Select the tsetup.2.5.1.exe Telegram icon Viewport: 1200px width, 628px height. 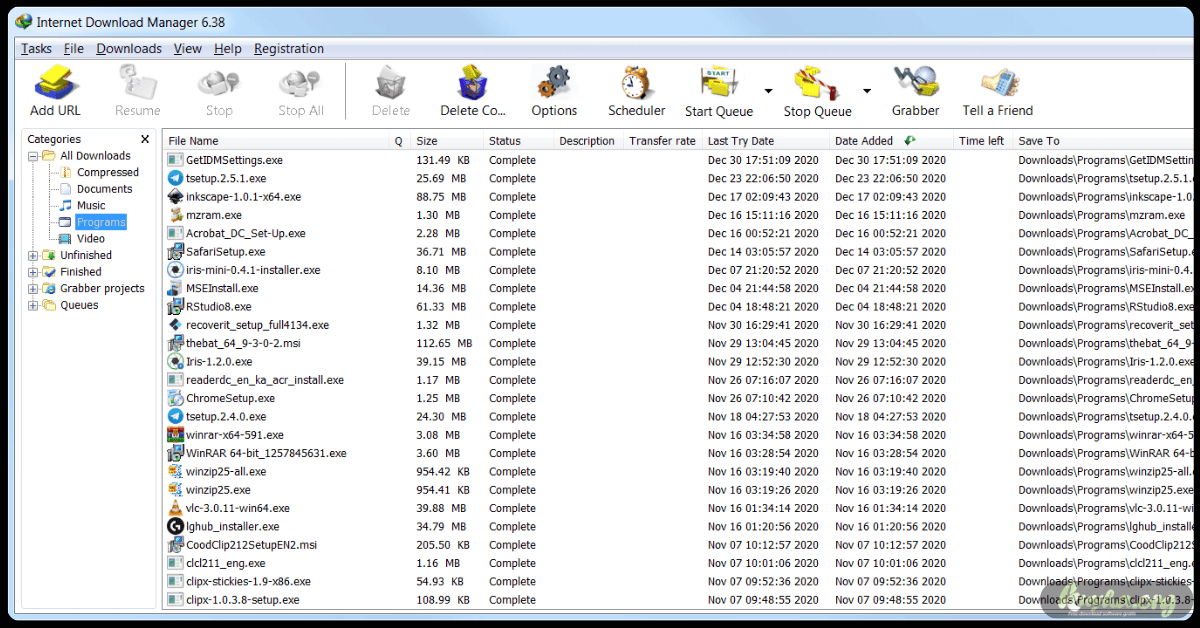tap(175, 178)
